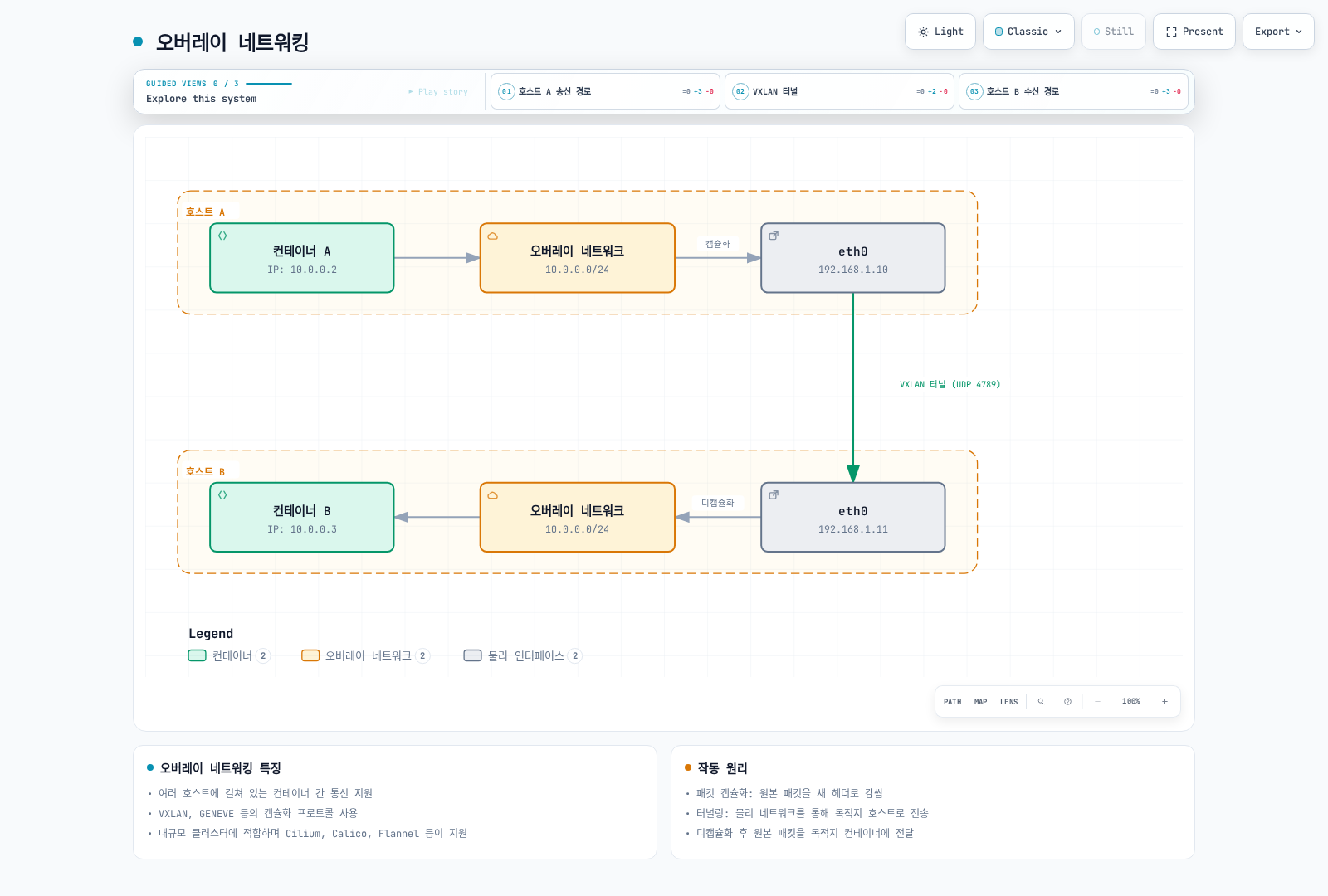
Task: Switch to MAP mode
Action: tap(980, 702)
